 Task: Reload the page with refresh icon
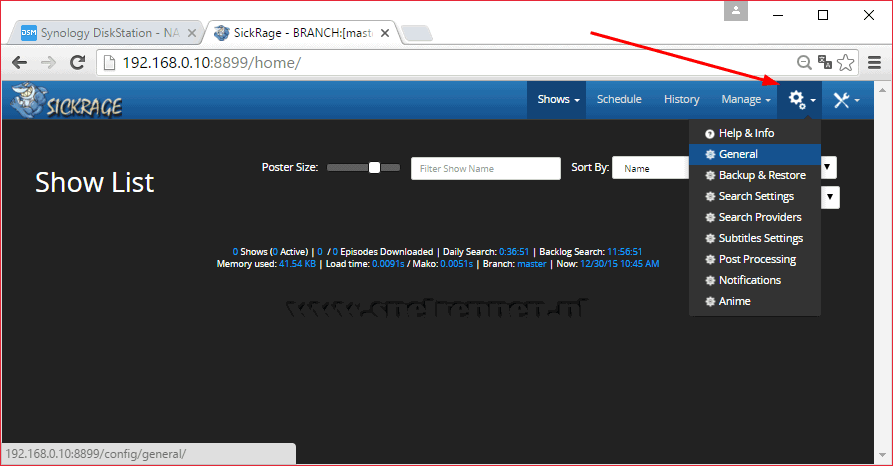[x=78, y=63]
